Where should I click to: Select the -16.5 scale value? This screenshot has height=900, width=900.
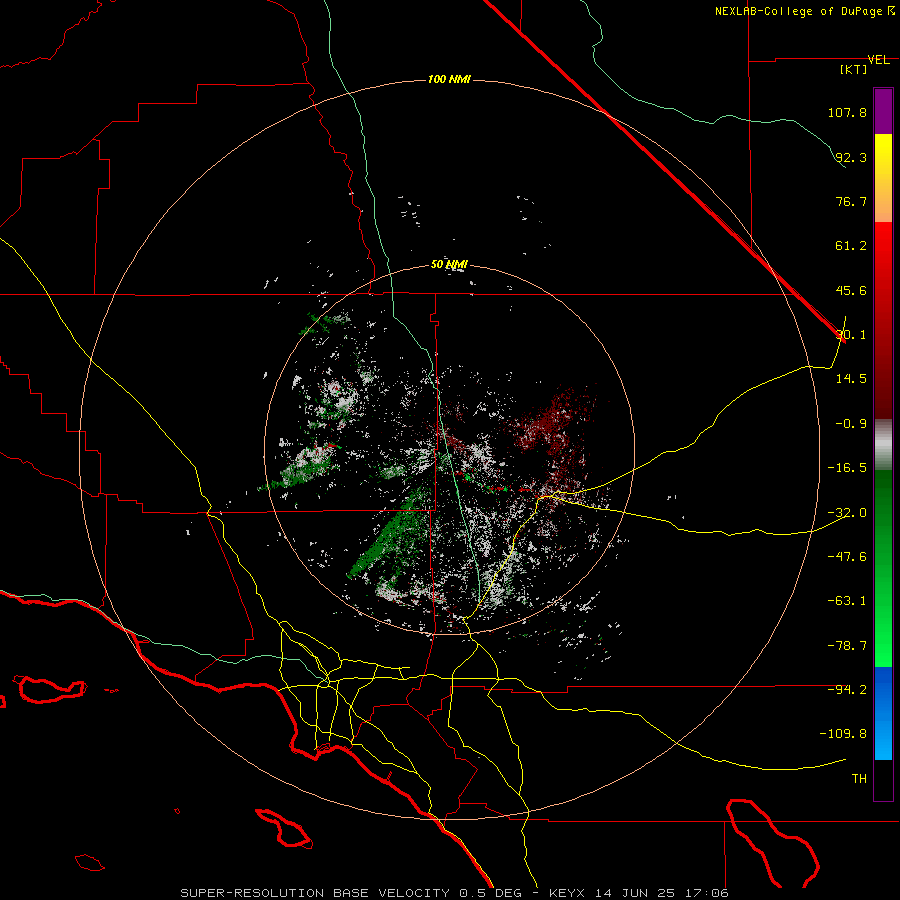847,468
